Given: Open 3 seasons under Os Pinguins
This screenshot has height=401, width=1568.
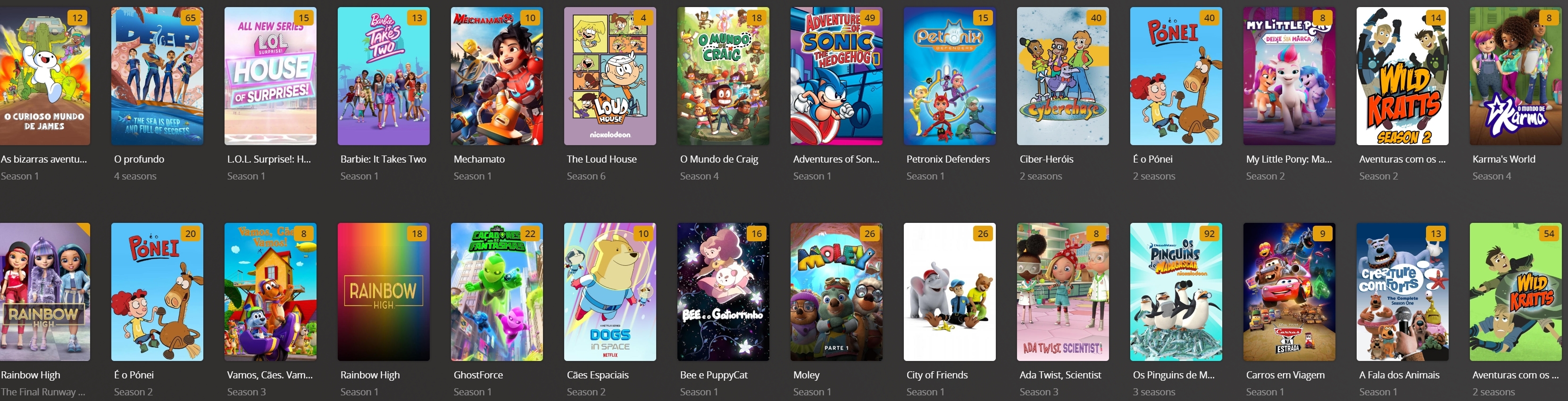Looking at the screenshot, I should click(1153, 392).
